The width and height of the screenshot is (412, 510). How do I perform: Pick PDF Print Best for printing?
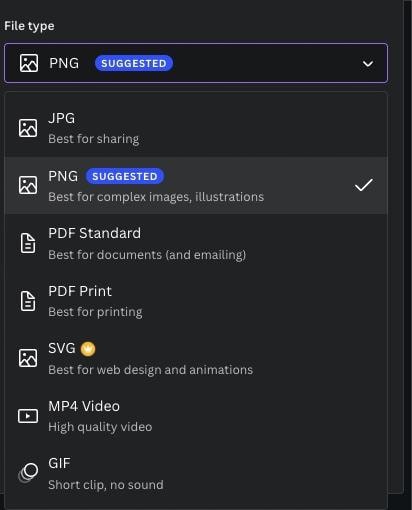(x=196, y=301)
